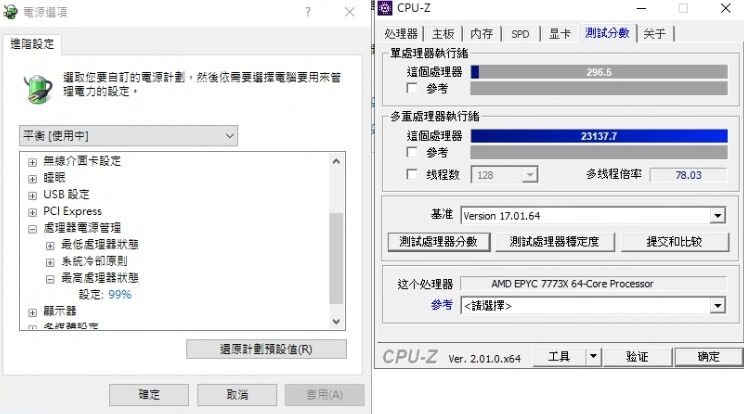744x414 pixels.
Task: Click the AMD EPYC 7773X processor name field
Action: click(594, 284)
